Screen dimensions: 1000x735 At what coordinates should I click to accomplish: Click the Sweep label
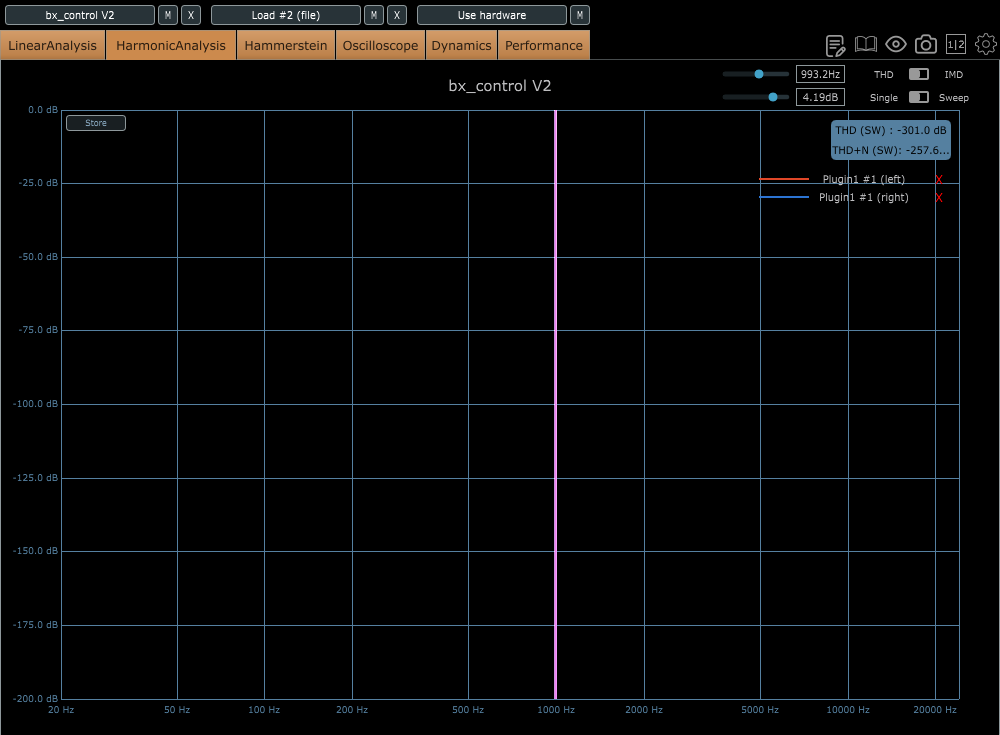point(953,98)
